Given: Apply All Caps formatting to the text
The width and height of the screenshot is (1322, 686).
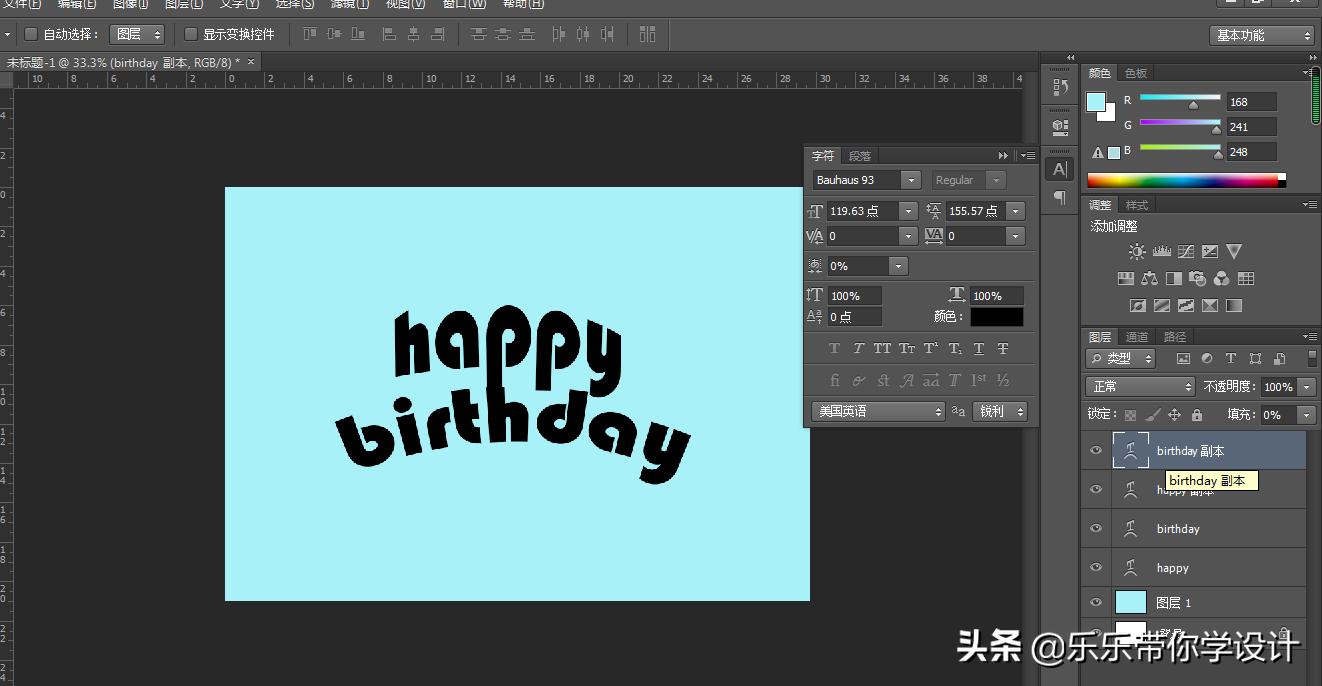Looking at the screenshot, I should [881, 348].
